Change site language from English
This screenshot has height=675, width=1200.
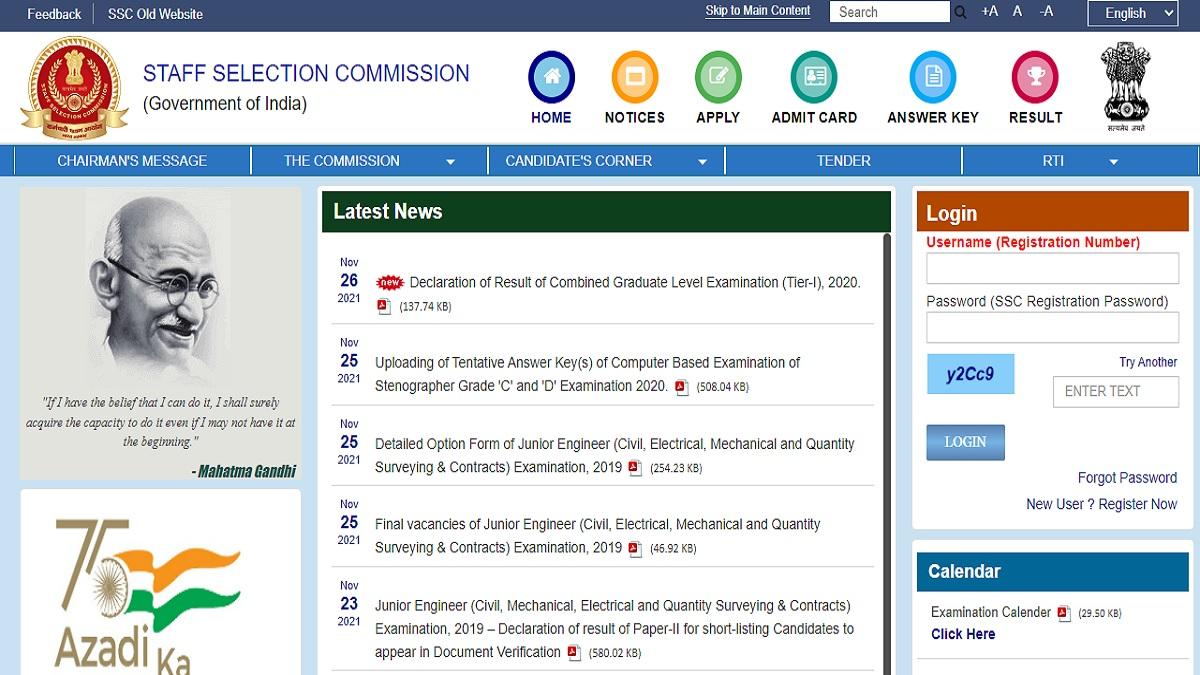click(1132, 13)
